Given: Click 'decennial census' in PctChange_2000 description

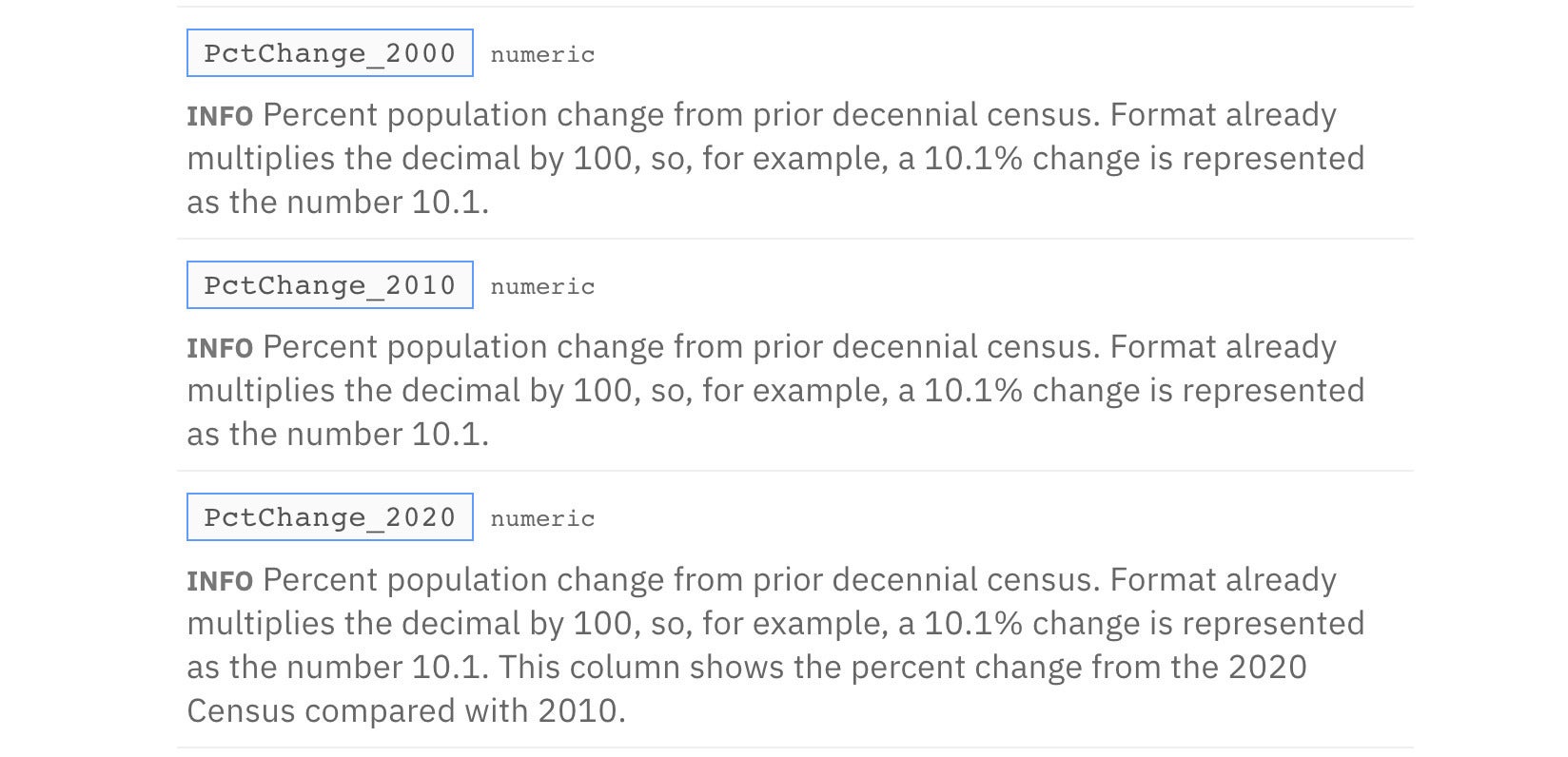Looking at the screenshot, I should [966, 115].
